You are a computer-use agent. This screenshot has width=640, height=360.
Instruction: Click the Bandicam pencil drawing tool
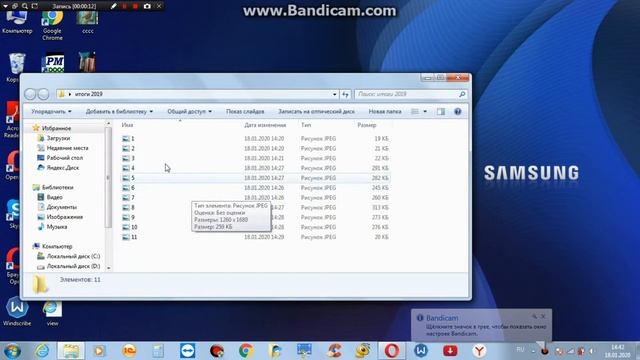point(113,6)
